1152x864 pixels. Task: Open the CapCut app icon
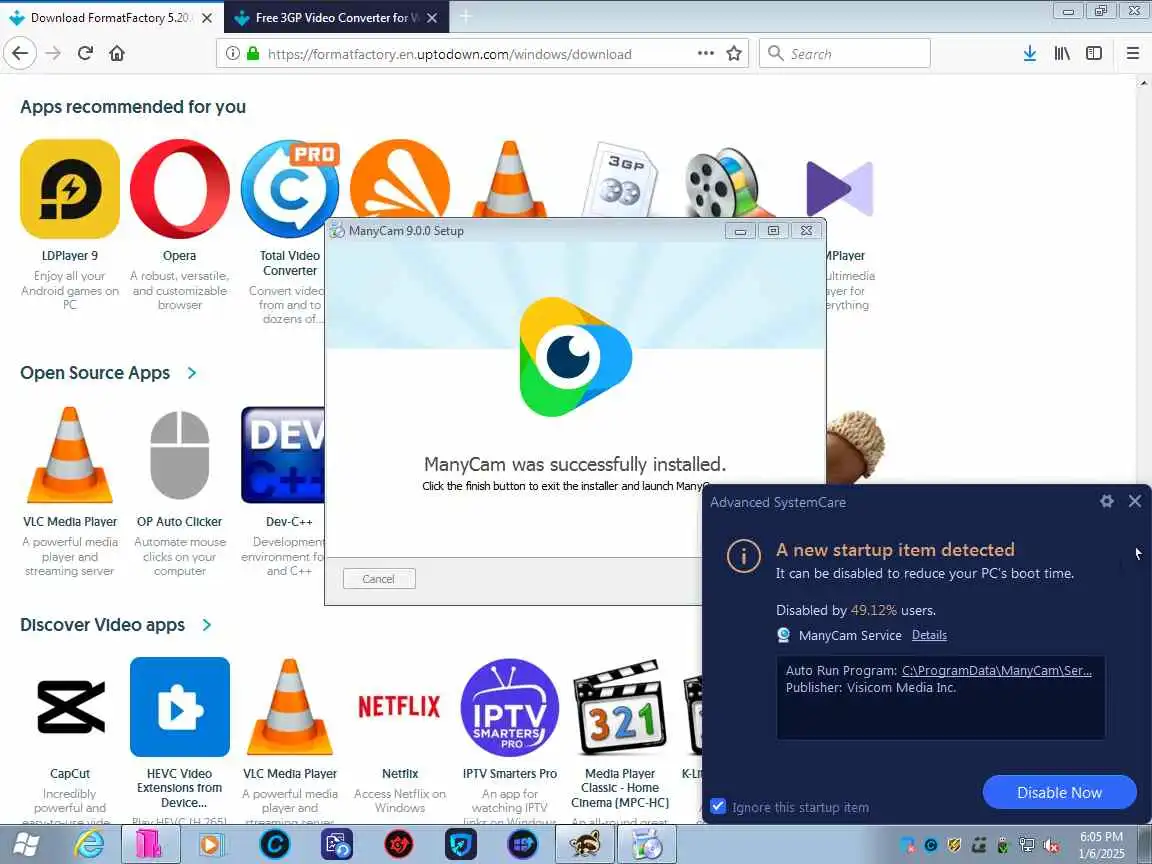coord(70,707)
